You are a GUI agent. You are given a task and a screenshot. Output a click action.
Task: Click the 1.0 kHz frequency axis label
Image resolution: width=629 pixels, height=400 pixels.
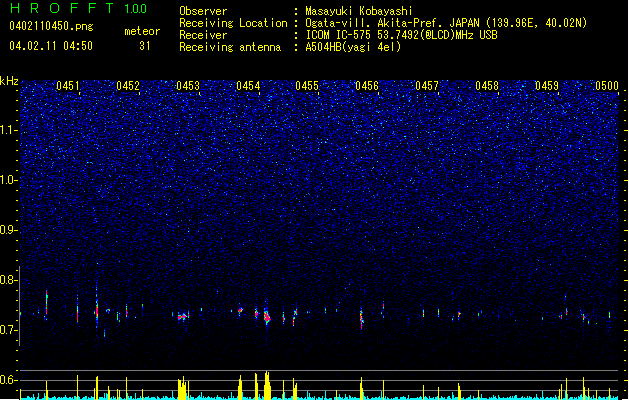coord(8,180)
